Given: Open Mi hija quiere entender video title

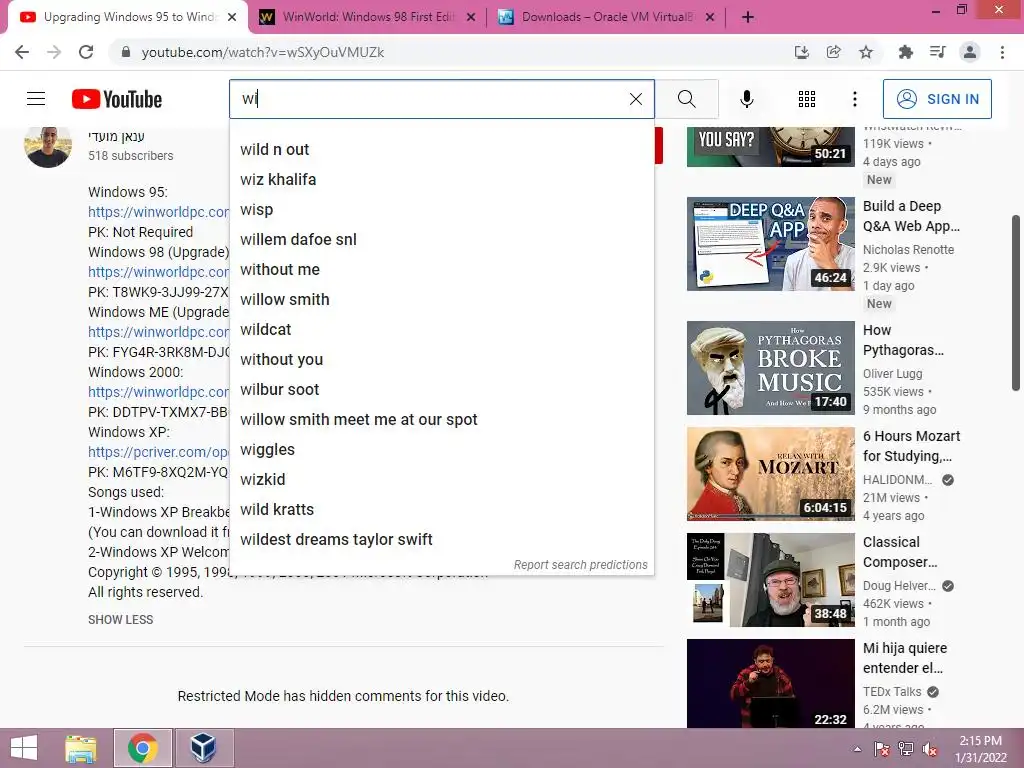Looking at the screenshot, I should (x=905, y=658).
